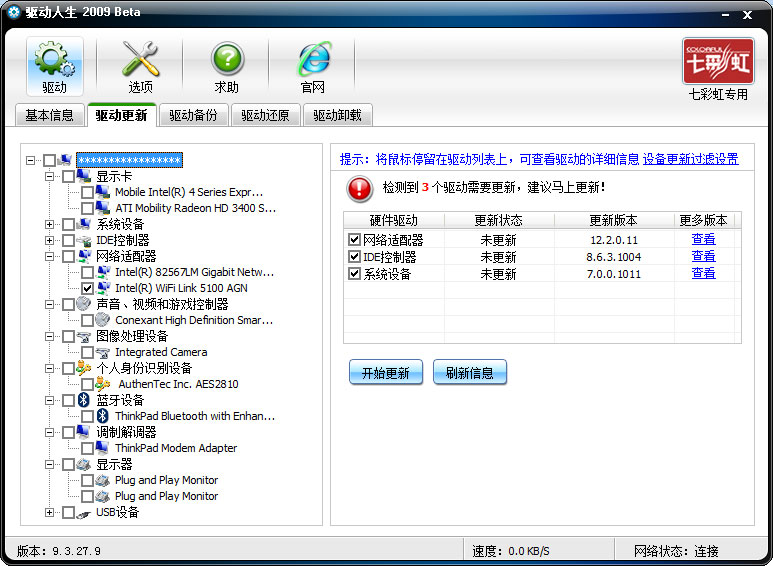Click the Integrated Camera device icon

103,352
